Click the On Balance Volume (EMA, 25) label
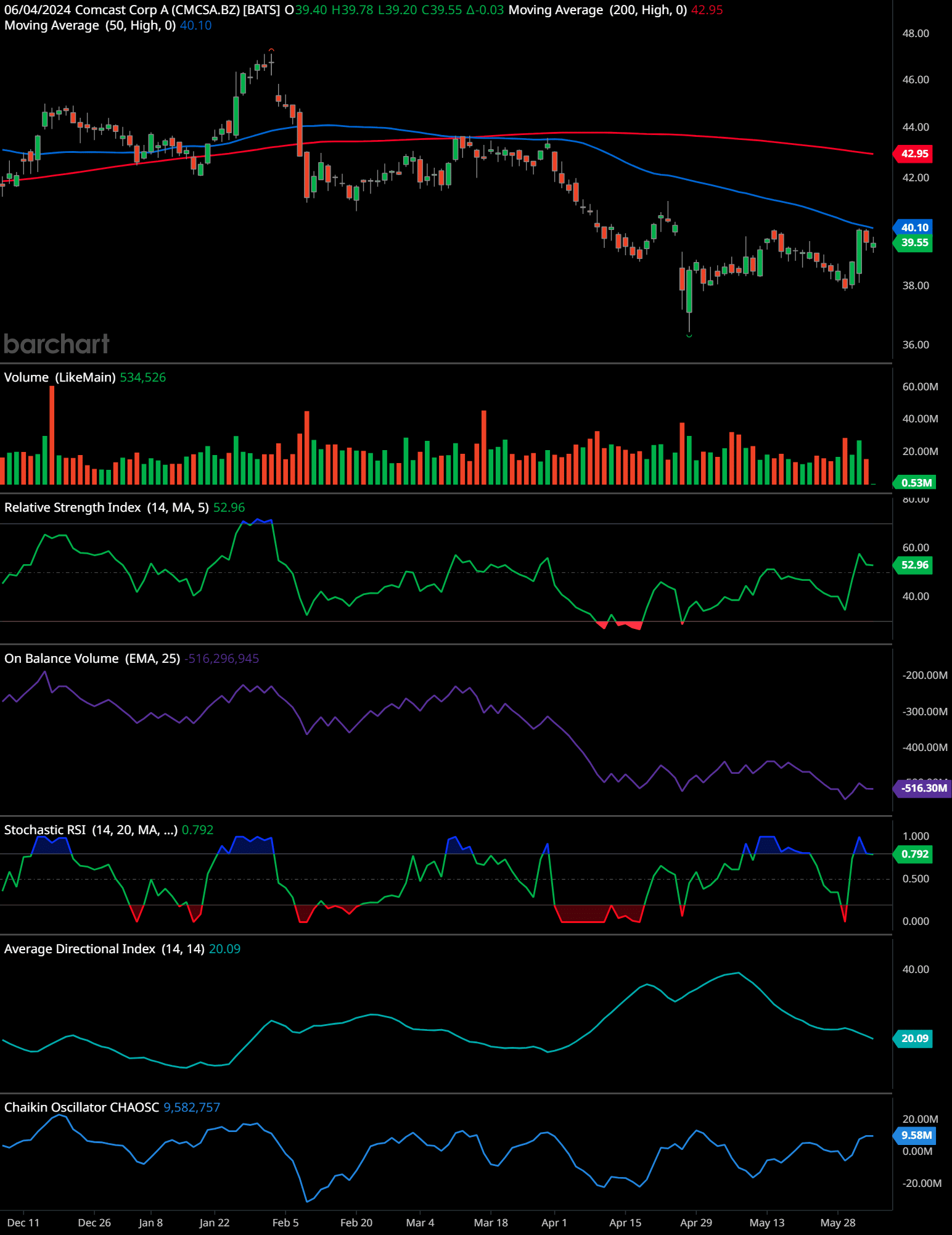This screenshot has height=1235, width=952. (92, 659)
